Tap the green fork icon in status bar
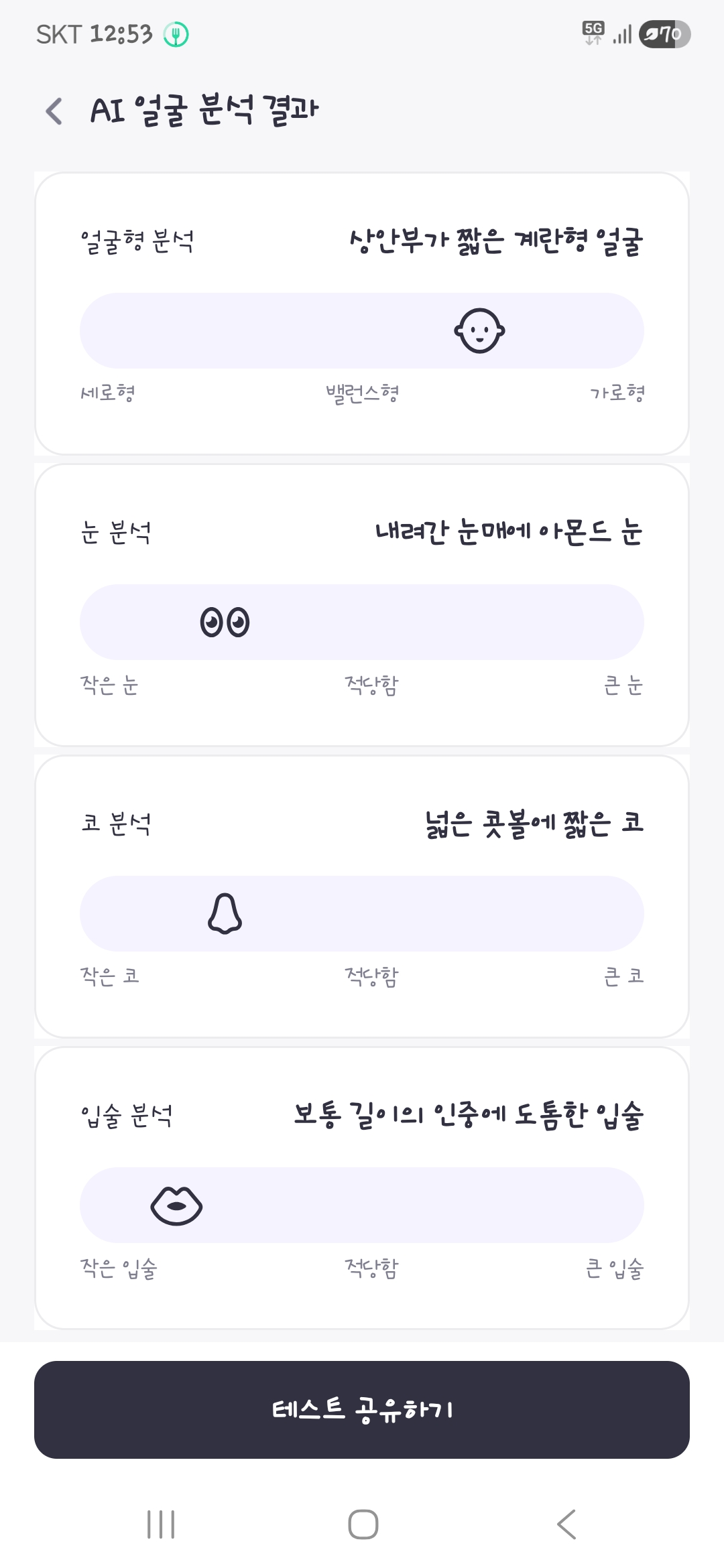724x1568 pixels. (177, 34)
